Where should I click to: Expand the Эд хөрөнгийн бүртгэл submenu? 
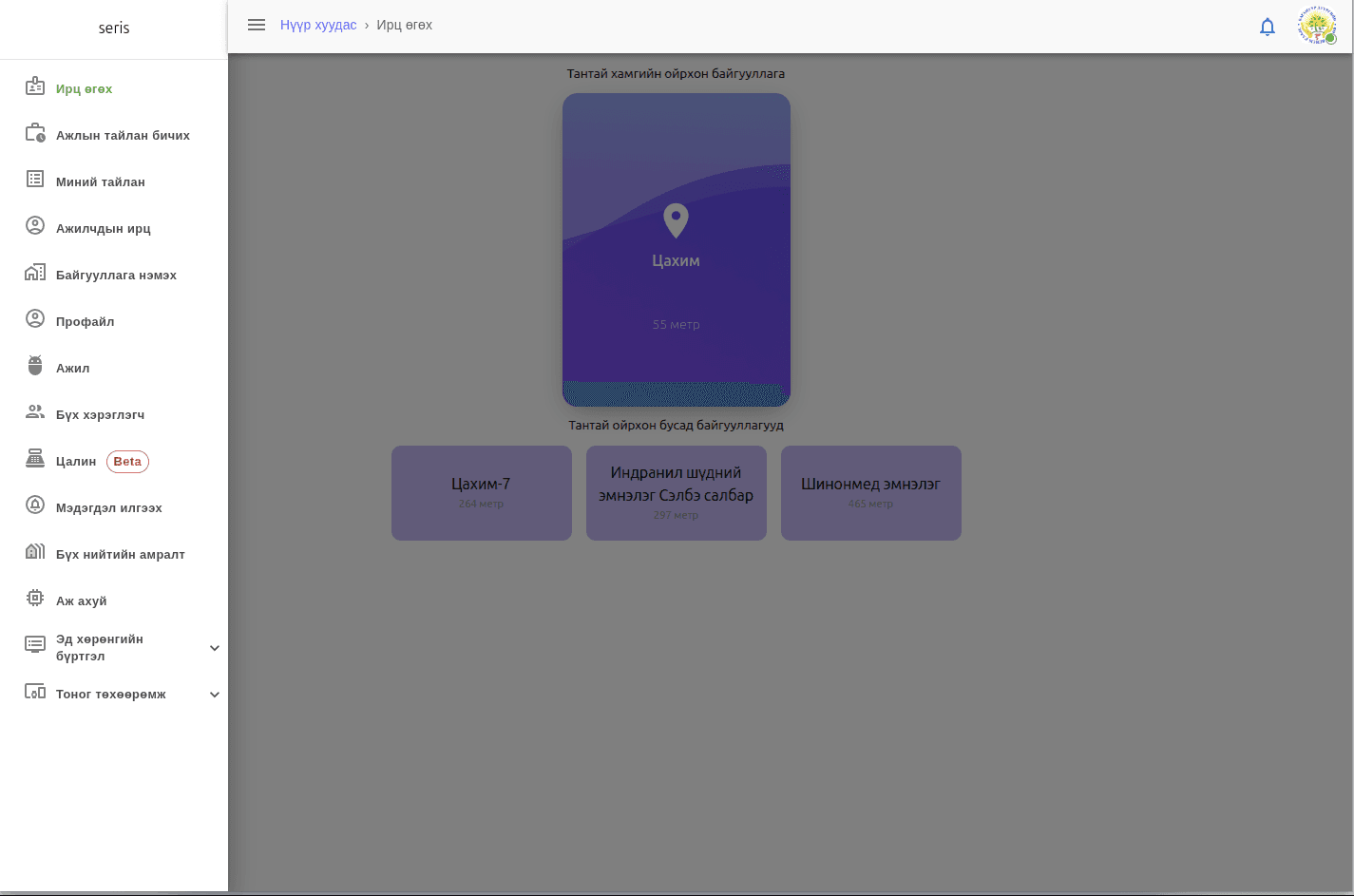(214, 648)
